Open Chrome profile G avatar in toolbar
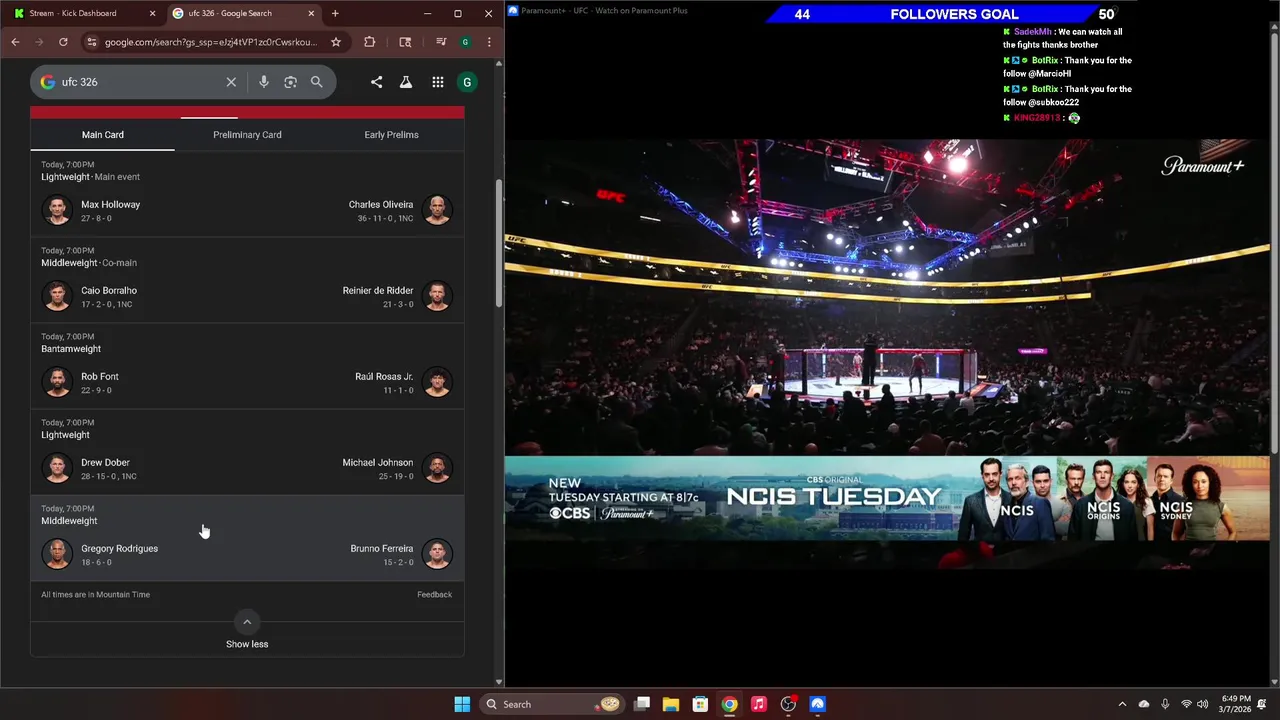1280x720 pixels. [x=465, y=42]
